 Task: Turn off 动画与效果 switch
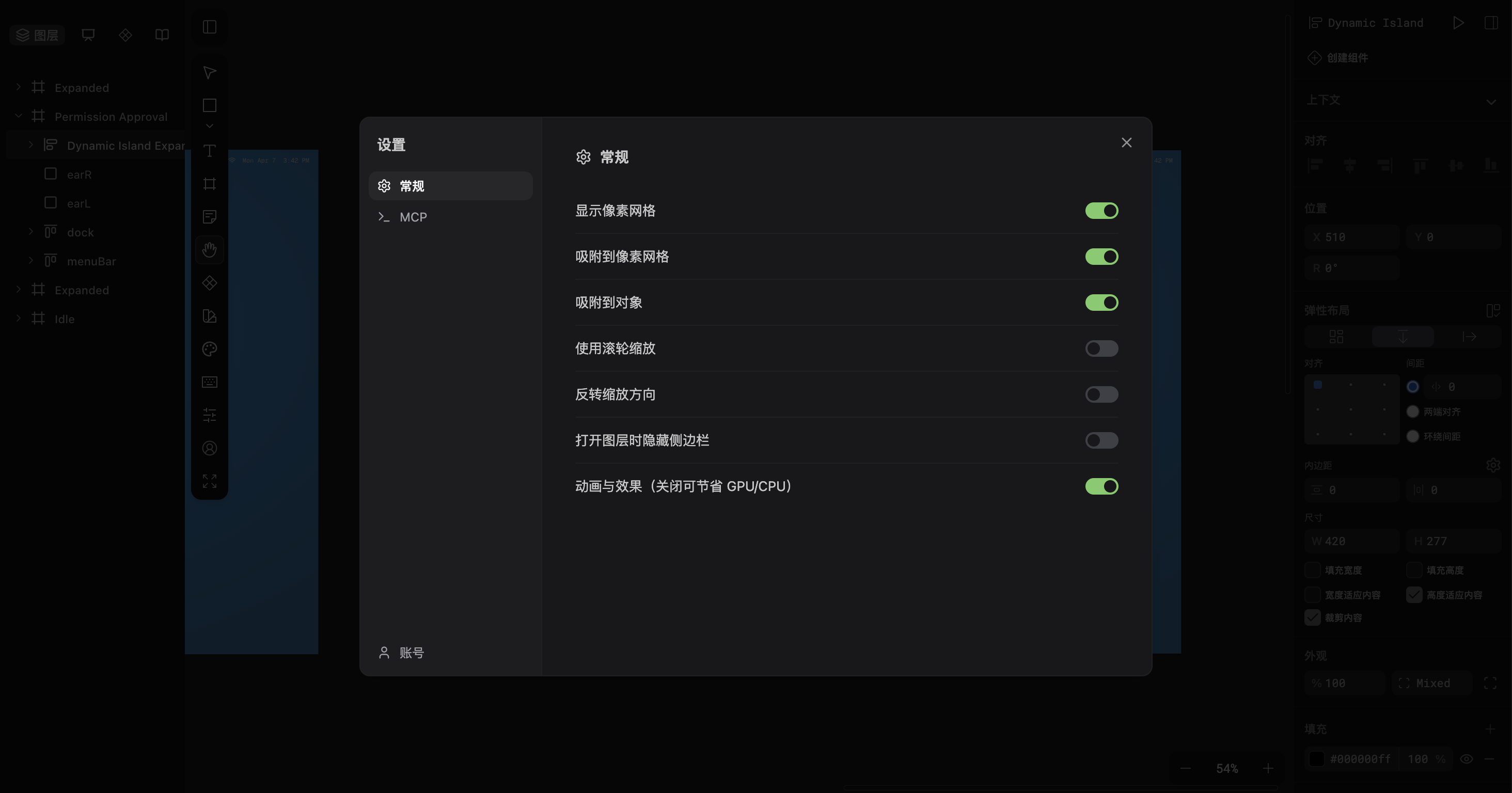click(x=1101, y=486)
